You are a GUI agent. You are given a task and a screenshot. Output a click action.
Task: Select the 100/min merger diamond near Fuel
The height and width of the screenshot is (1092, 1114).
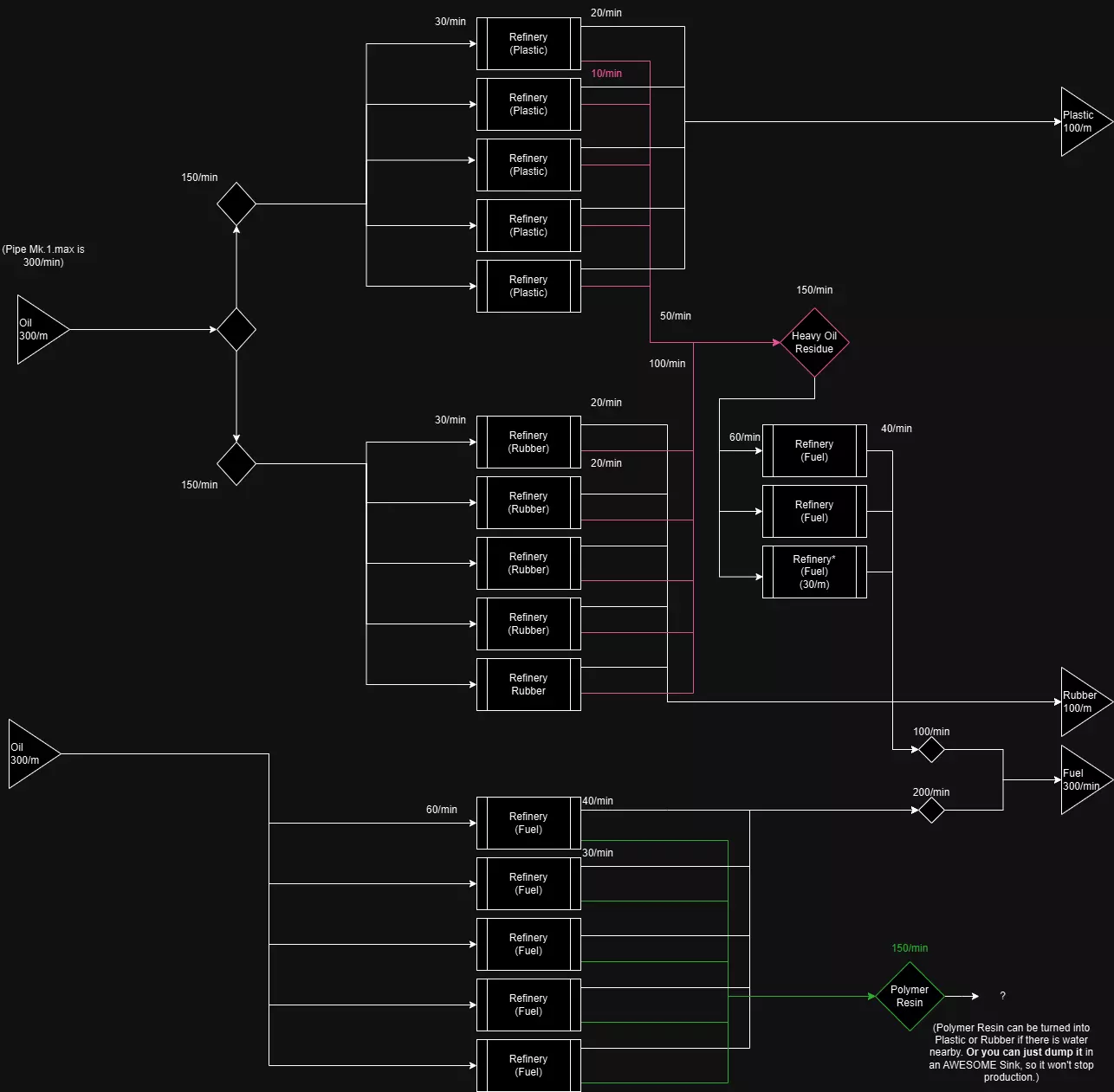coord(931,749)
